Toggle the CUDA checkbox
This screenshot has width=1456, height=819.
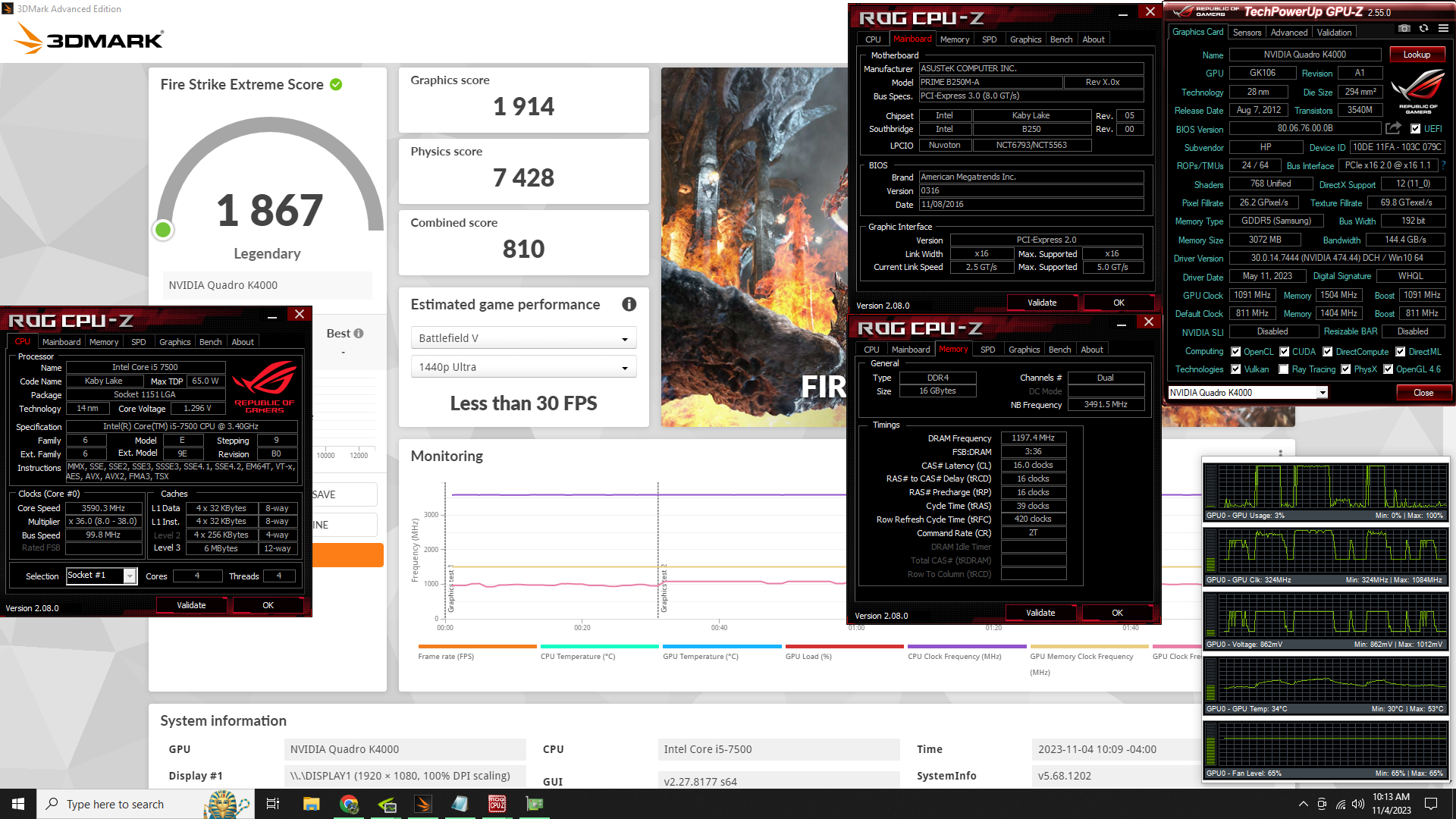(x=1285, y=352)
